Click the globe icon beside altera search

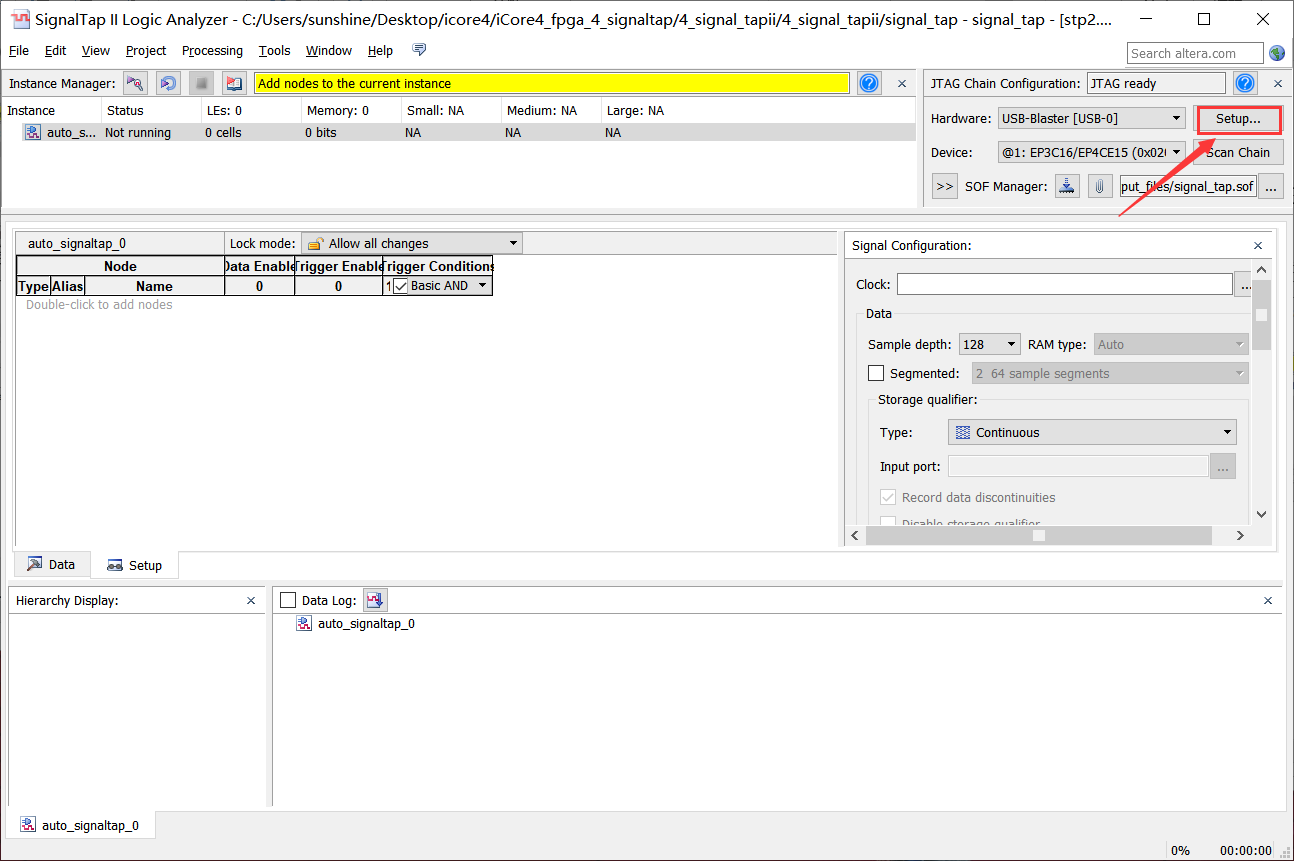pyautogui.click(x=1277, y=53)
